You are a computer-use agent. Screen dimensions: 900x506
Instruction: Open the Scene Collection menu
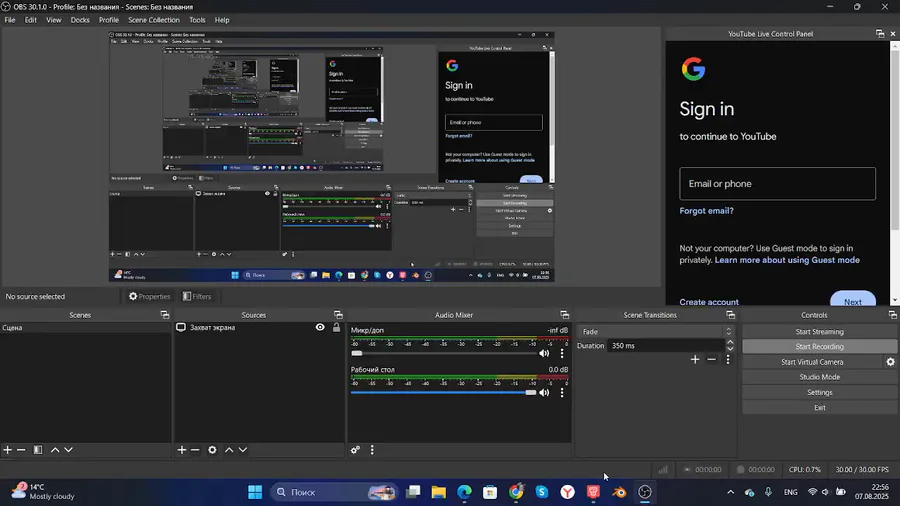coord(154,20)
